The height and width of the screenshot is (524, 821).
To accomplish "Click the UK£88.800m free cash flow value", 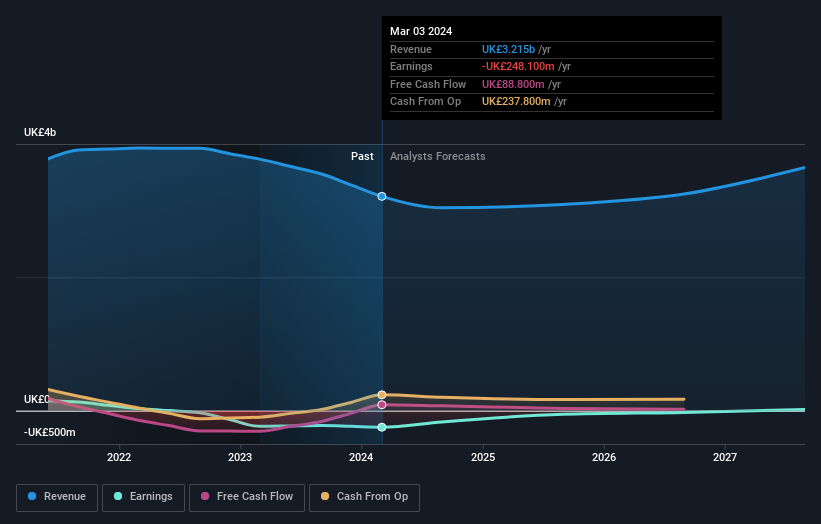I will pyautogui.click(x=513, y=84).
